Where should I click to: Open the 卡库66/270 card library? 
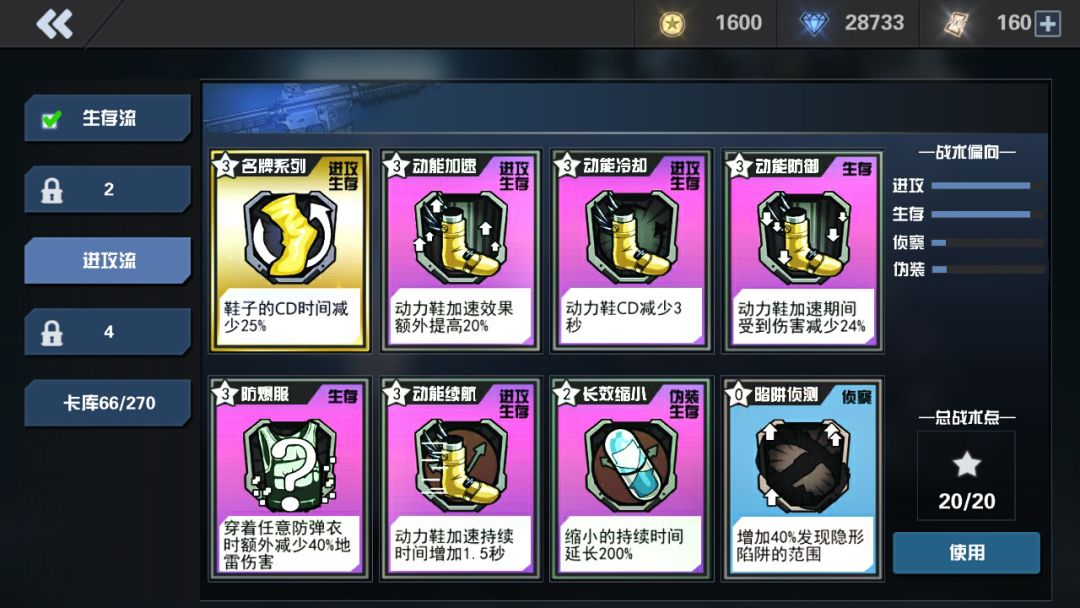(x=107, y=403)
